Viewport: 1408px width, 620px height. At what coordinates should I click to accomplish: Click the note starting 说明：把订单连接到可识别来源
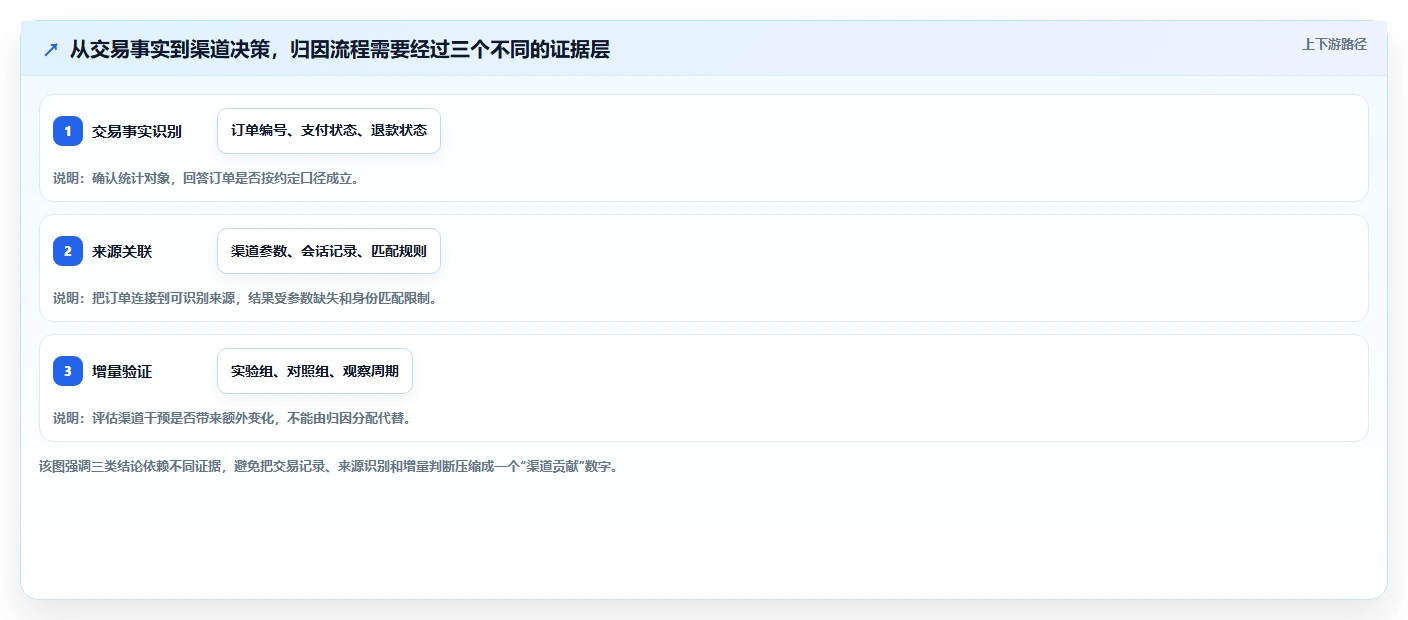pyautogui.click(x=245, y=298)
